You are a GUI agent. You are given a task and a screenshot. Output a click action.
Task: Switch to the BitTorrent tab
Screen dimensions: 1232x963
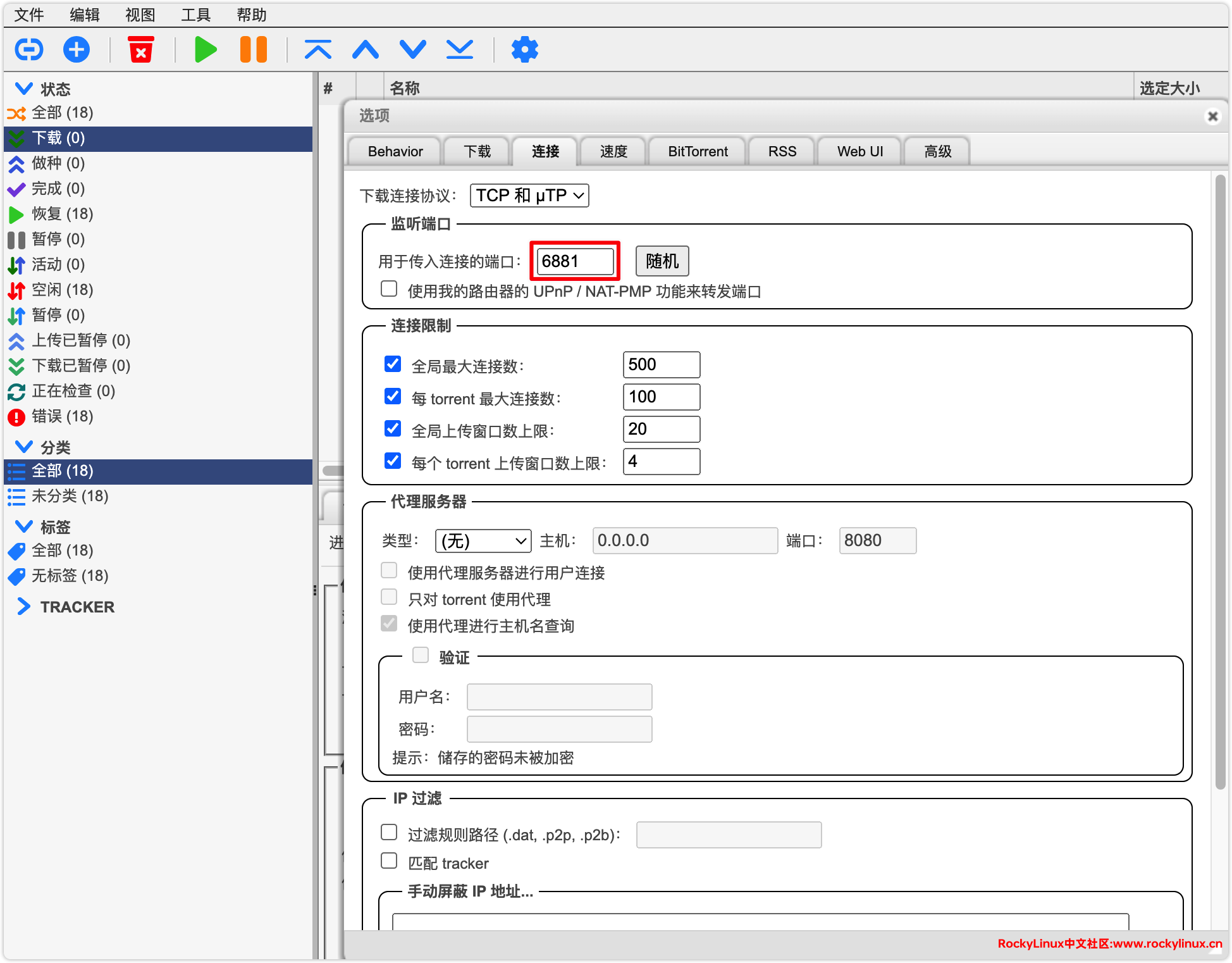pos(698,152)
